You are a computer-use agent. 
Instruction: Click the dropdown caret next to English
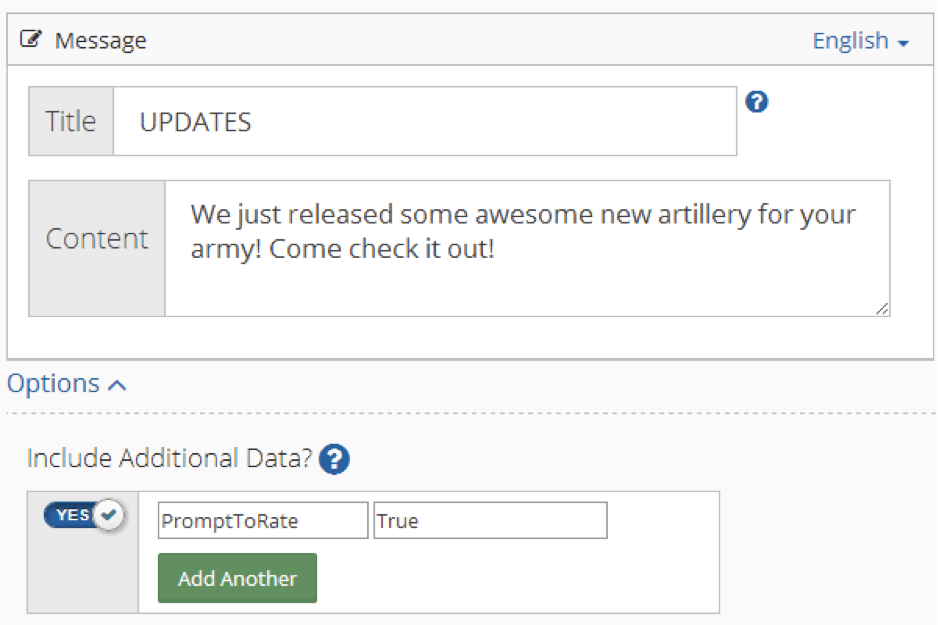click(904, 44)
